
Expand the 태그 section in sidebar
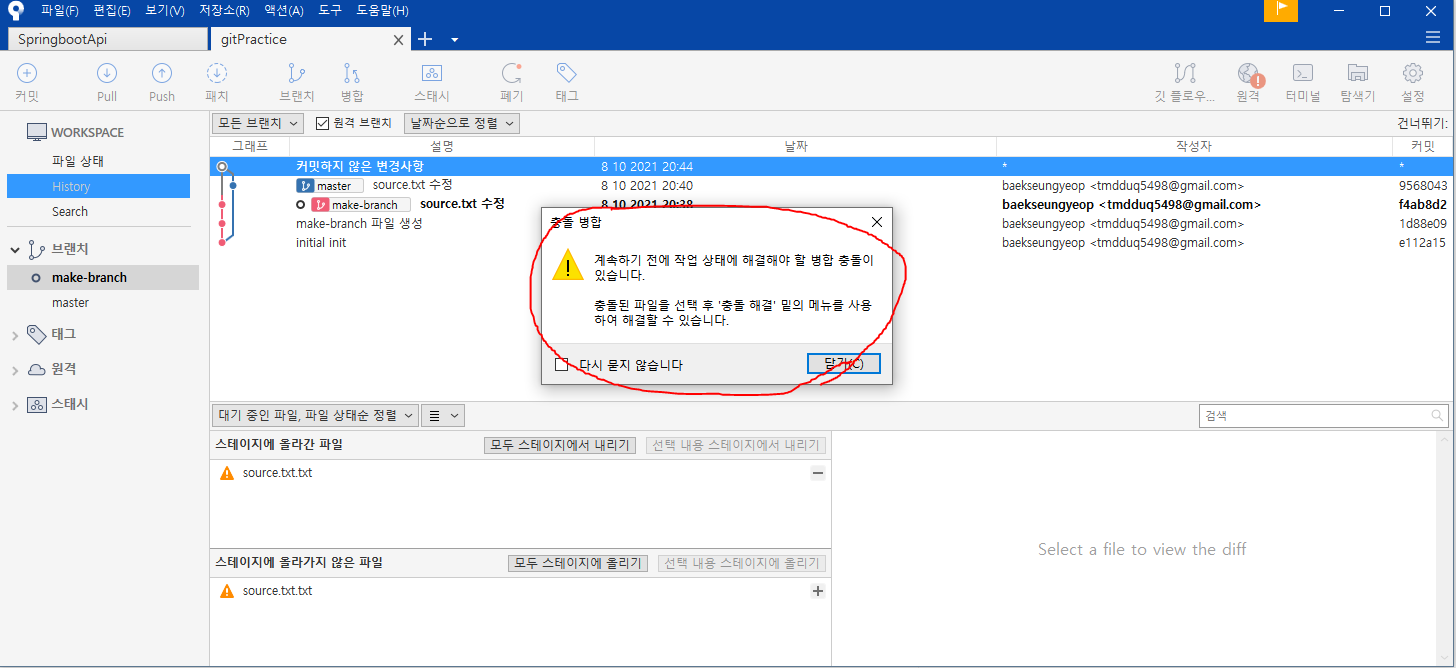(x=15, y=335)
